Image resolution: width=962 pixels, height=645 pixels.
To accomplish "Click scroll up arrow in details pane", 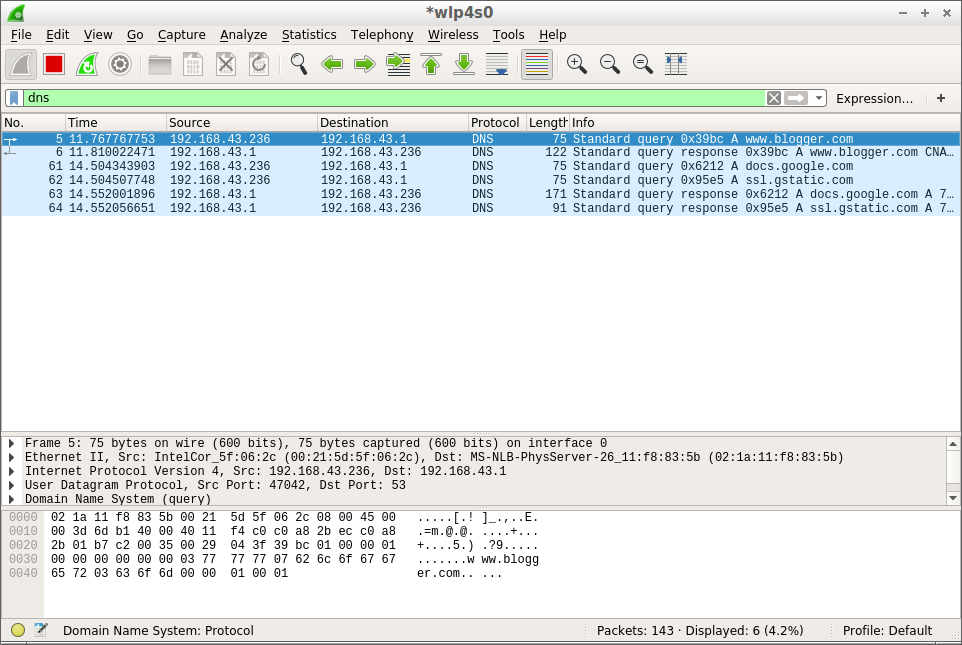I will [953, 444].
